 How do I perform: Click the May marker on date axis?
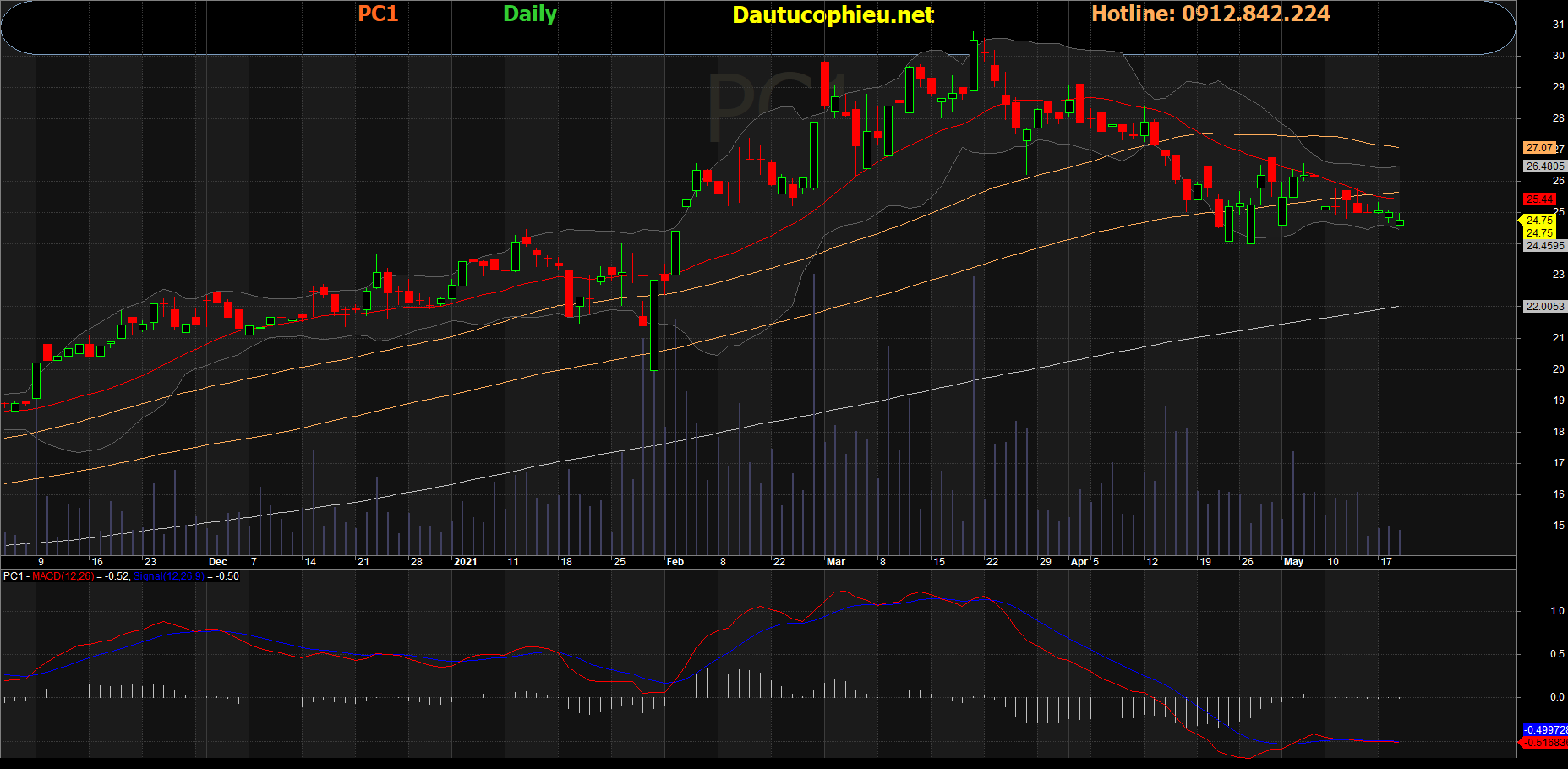click(1293, 562)
